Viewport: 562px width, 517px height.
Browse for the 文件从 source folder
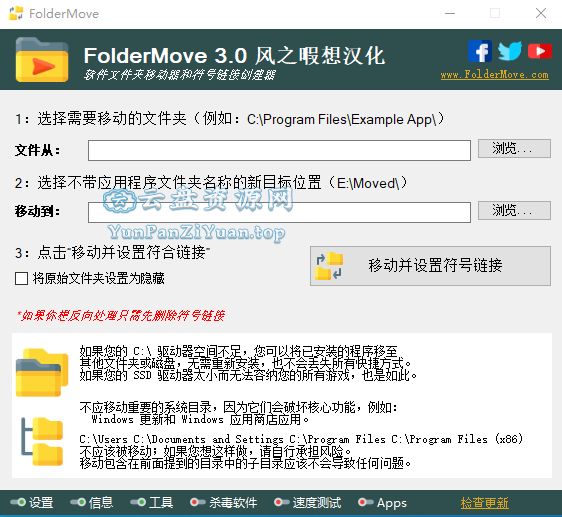click(514, 148)
